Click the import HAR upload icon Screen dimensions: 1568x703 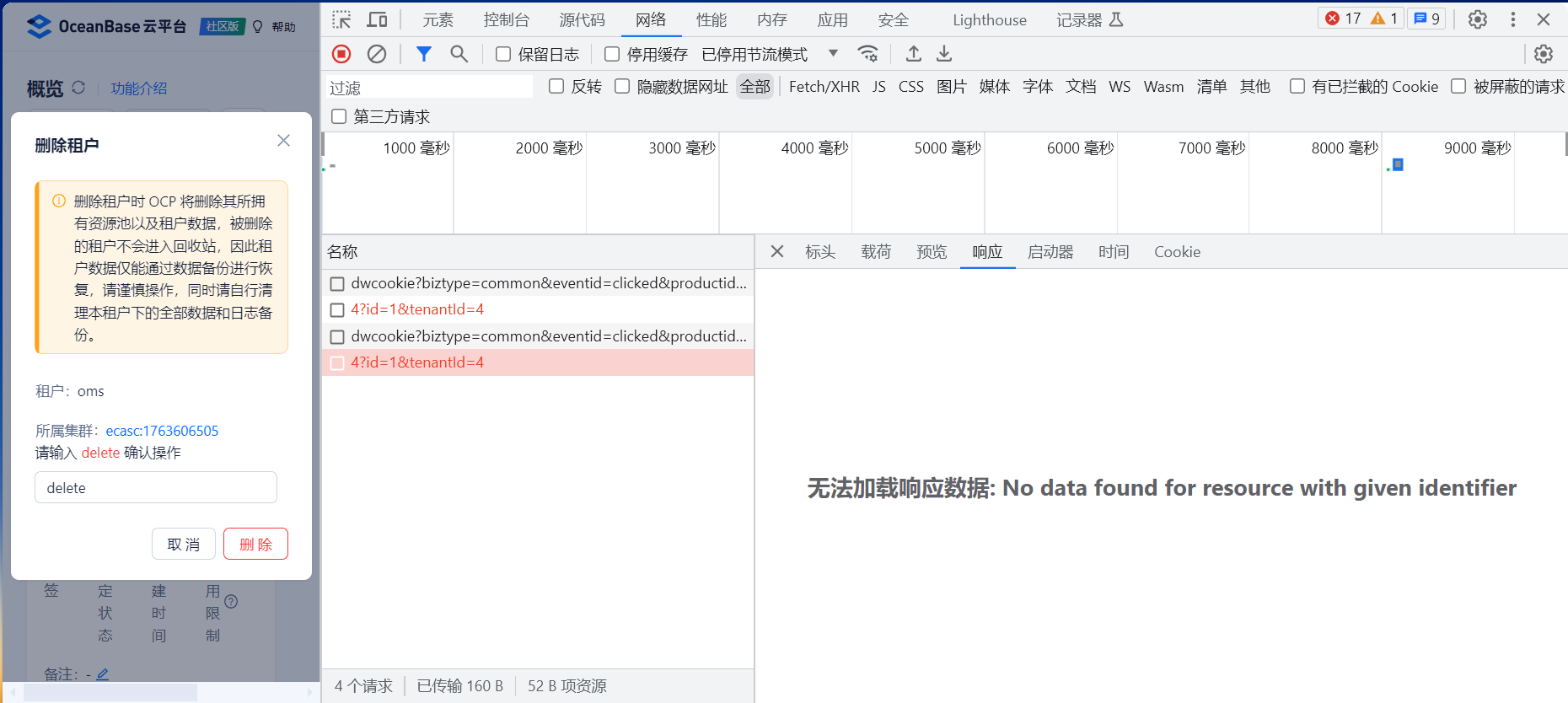click(x=913, y=54)
